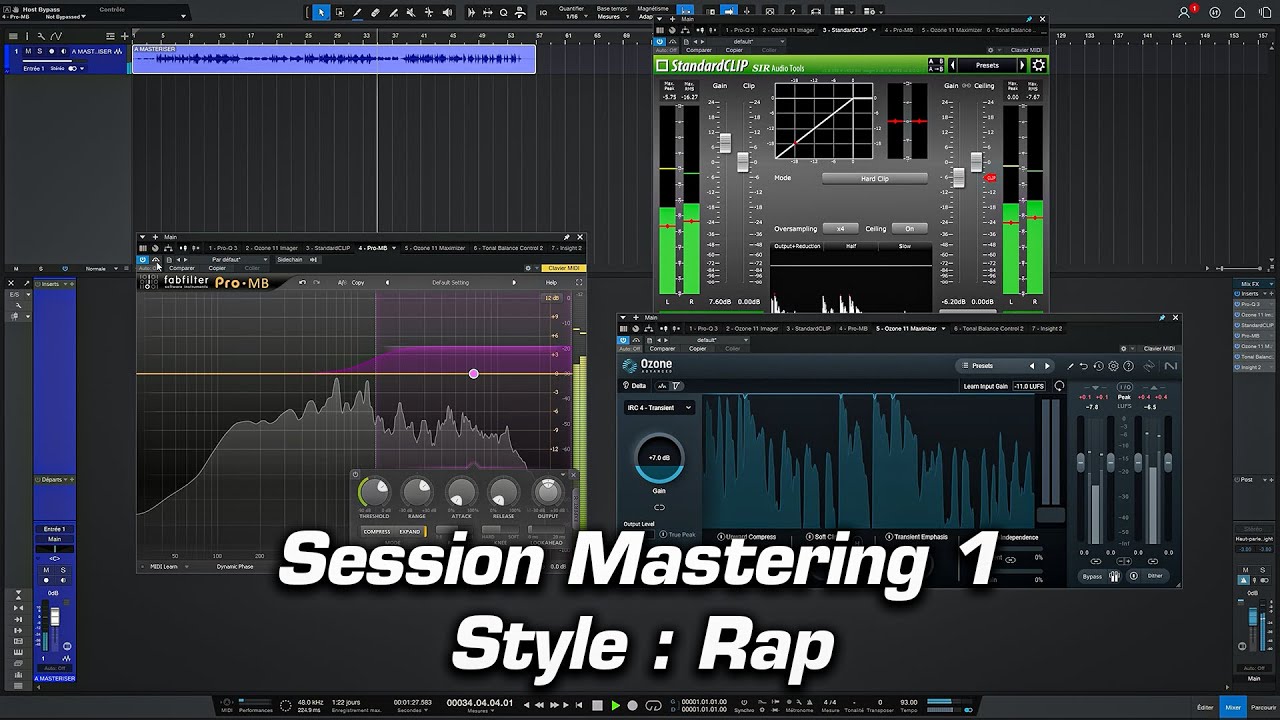Click next preset arrow in Pro-MB header
The width and height of the screenshot is (1280, 720).
(x=514, y=283)
